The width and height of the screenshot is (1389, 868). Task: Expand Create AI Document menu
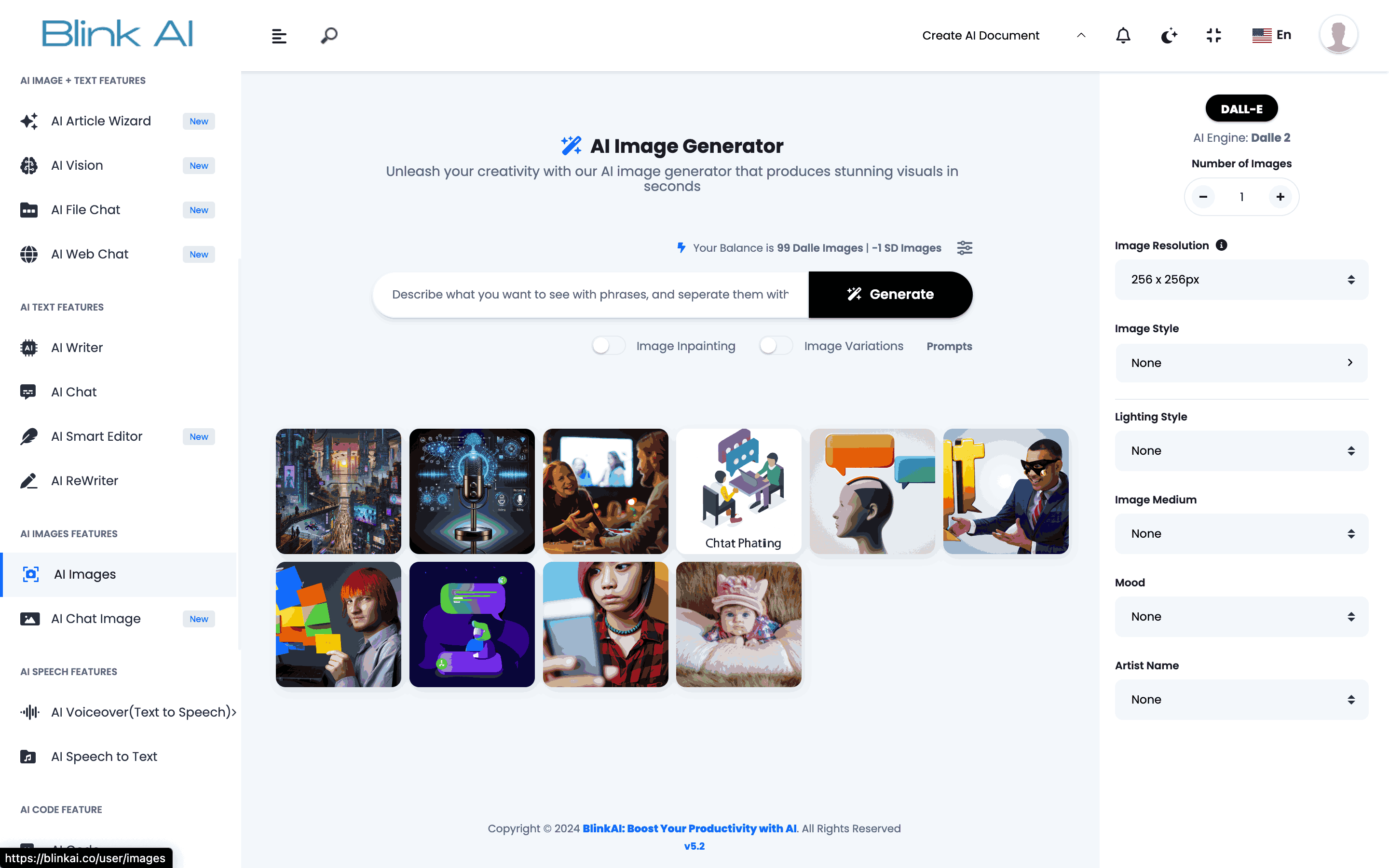(1004, 36)
